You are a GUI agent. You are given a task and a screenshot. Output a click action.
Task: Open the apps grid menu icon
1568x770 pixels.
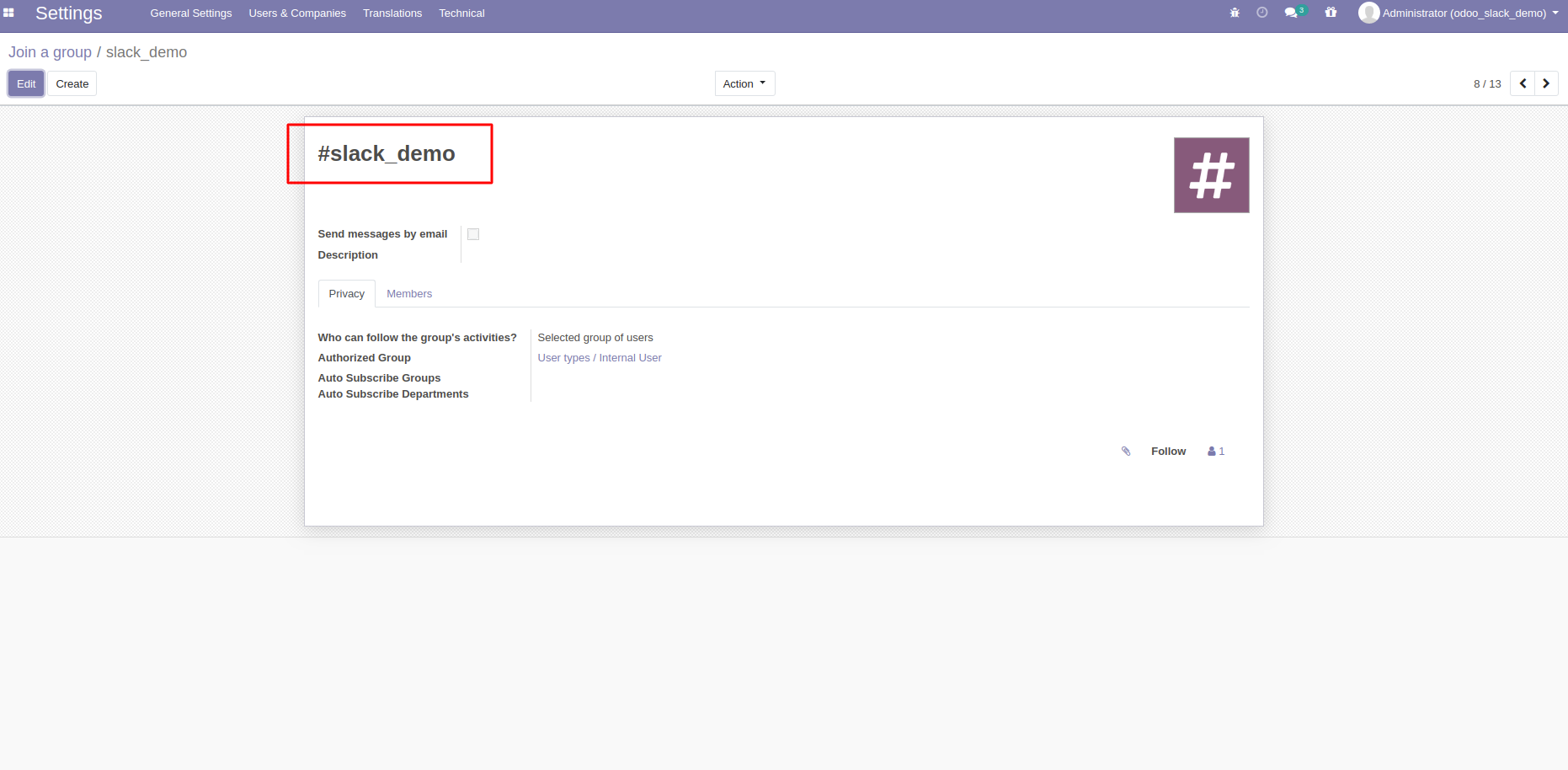(x=8, y=13)
